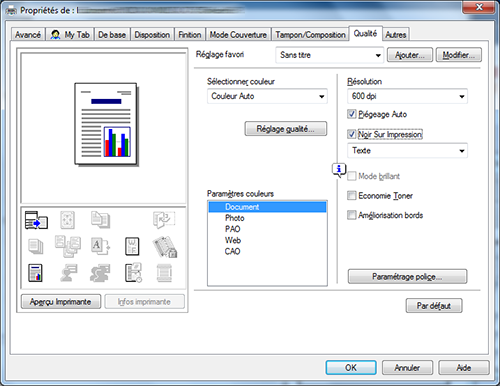The width and height of the screenshot is (500, 386).
Task: Toggle the Piégeage Auto checkbox
Action: click(351, 114)
